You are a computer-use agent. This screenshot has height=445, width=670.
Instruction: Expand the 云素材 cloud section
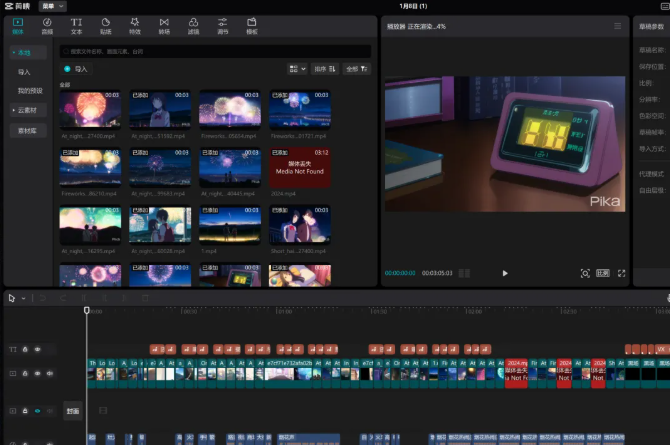(x=28, y=110)
